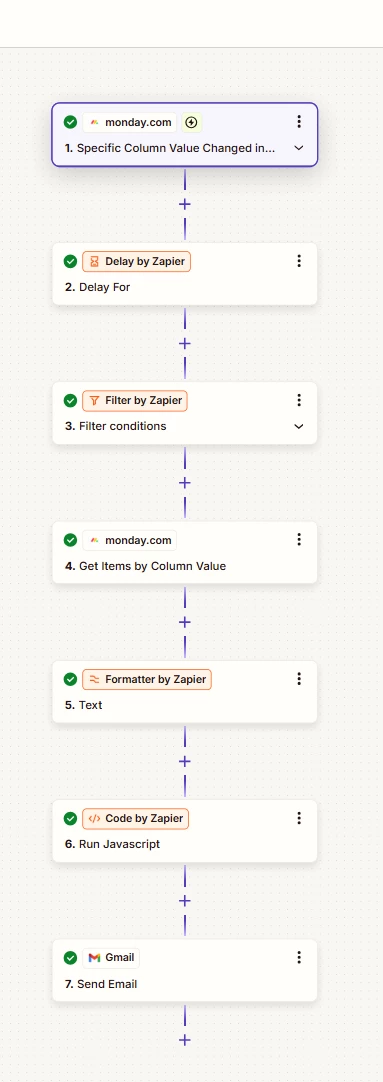Click the Code by Zapier app badge
The height and width of the screenshot is (1082, 383).
click(136, 818)
